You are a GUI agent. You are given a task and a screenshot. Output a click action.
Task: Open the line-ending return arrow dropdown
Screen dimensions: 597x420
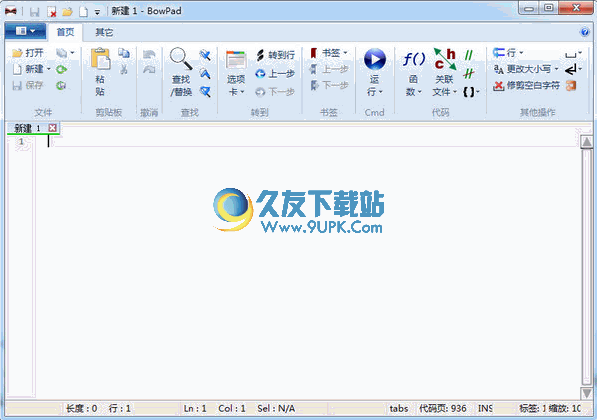pos(573,69)
